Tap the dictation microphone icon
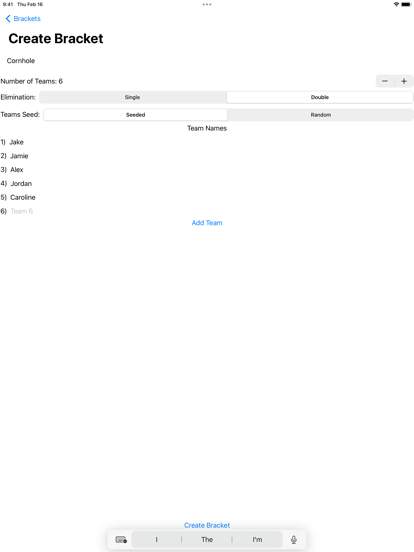 click(x=294, y=540)
